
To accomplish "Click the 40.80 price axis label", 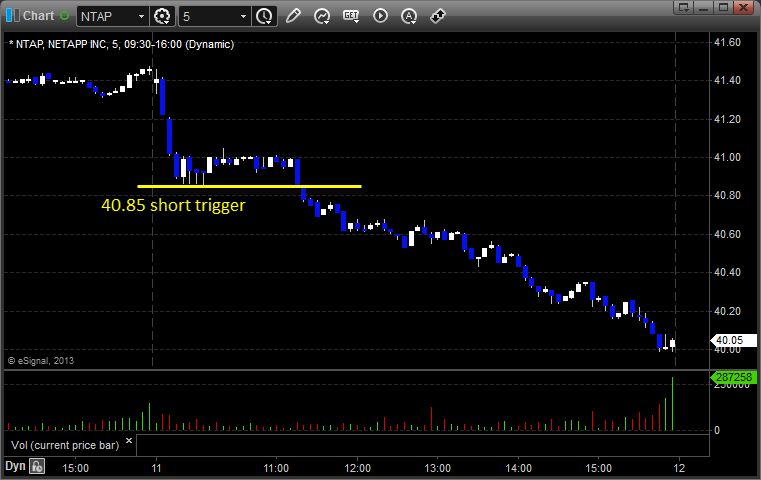I will tap(728, 195).
